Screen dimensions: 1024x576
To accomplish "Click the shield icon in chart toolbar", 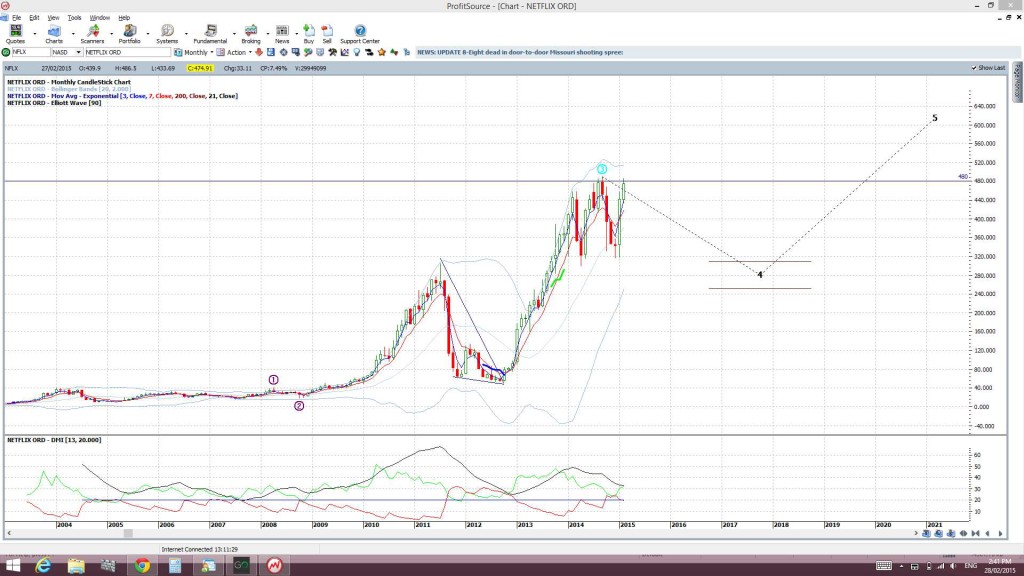I will point(320,52).
